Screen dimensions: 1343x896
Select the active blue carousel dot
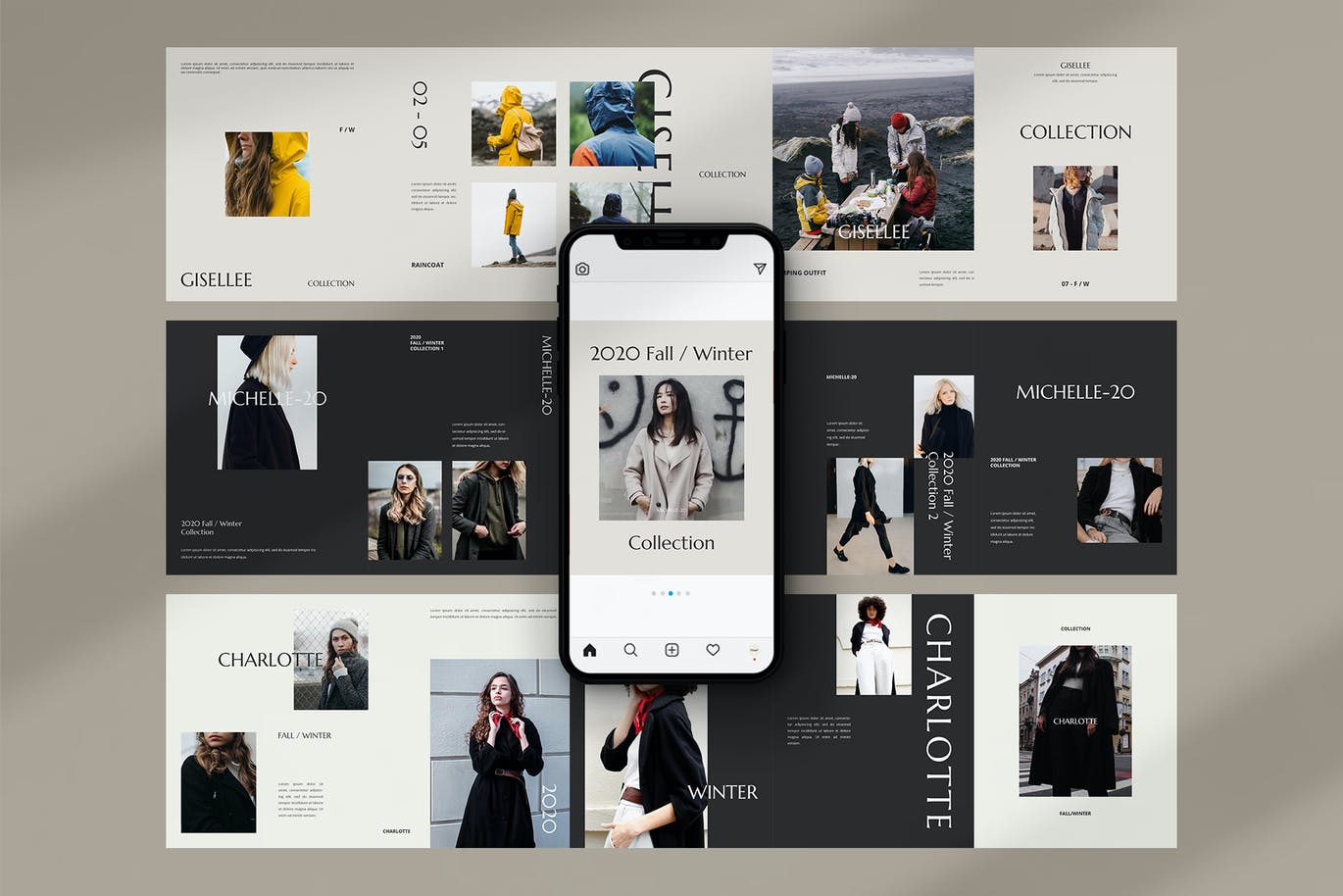671,593
